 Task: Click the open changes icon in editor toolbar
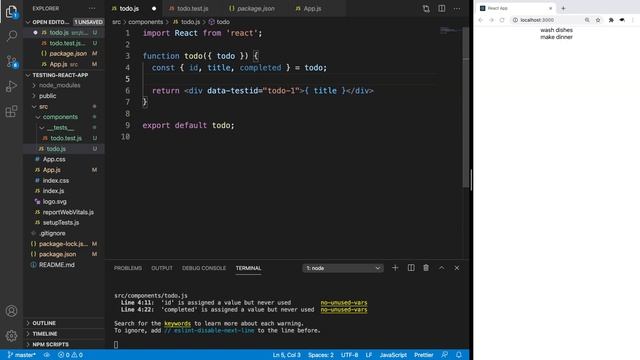[x=426, y=9]
